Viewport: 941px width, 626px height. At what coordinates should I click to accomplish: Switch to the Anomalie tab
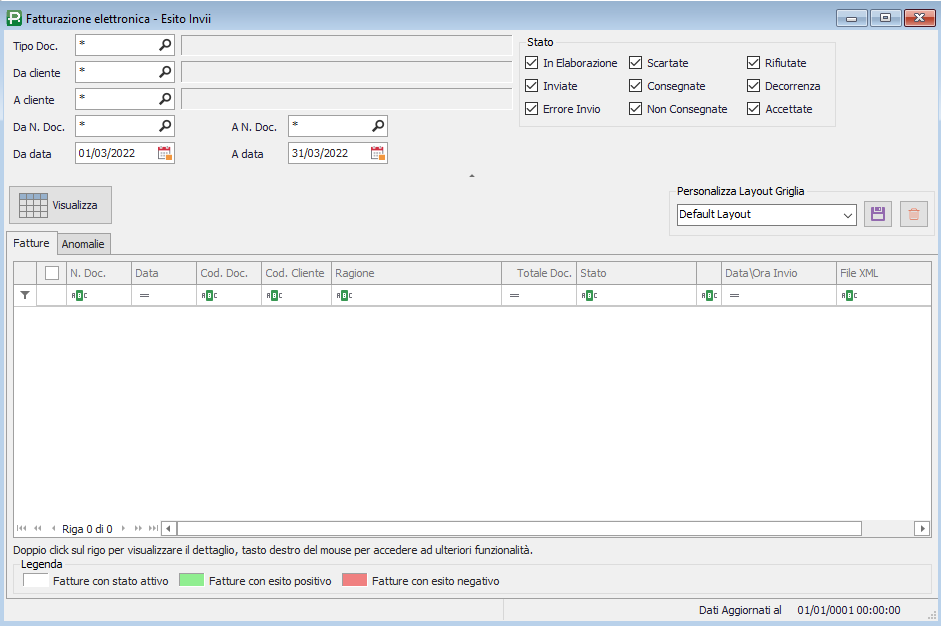pyautogui.click(x=84, y=244)
